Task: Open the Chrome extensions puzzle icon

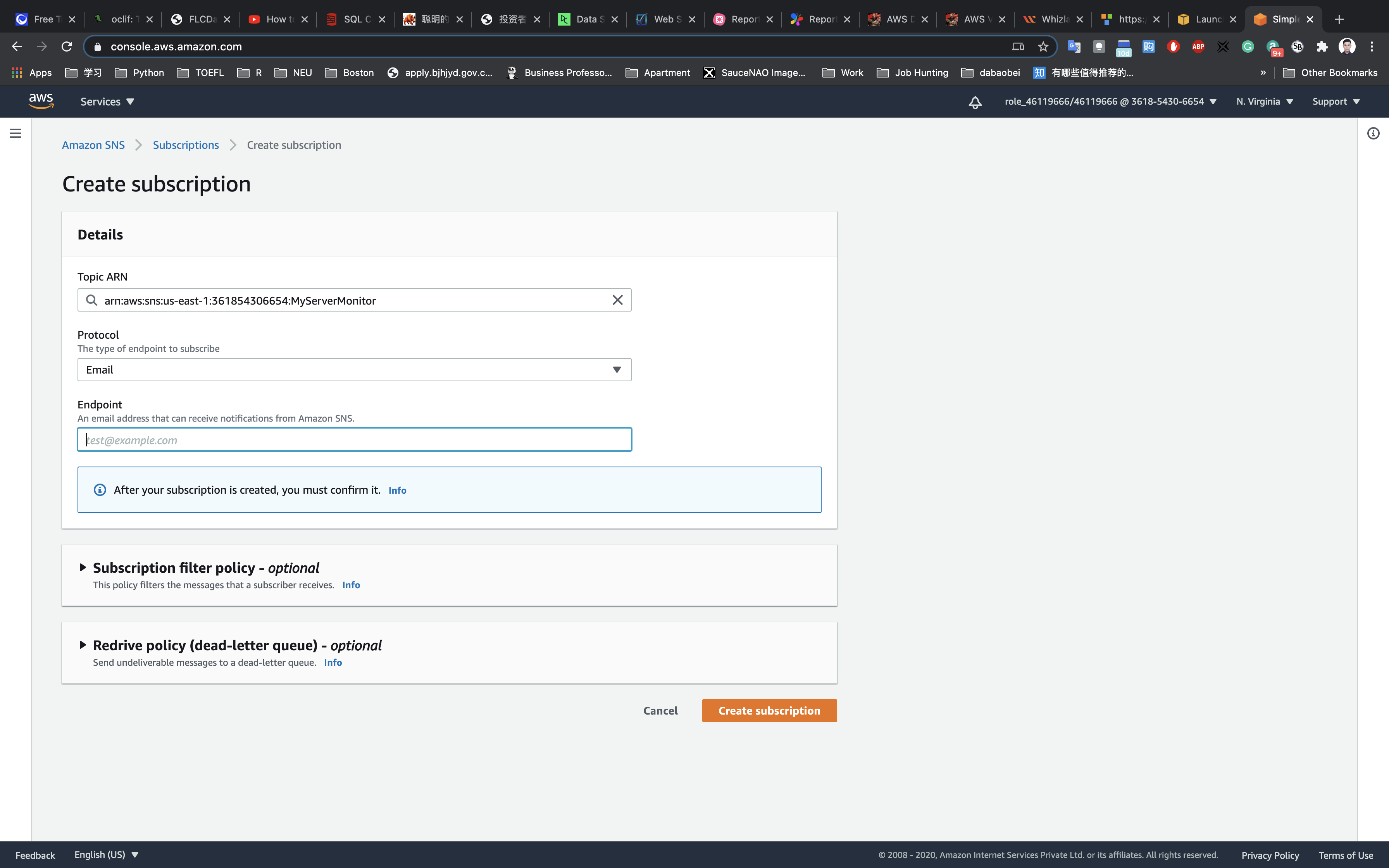Action: click(x=1322, y=46)
